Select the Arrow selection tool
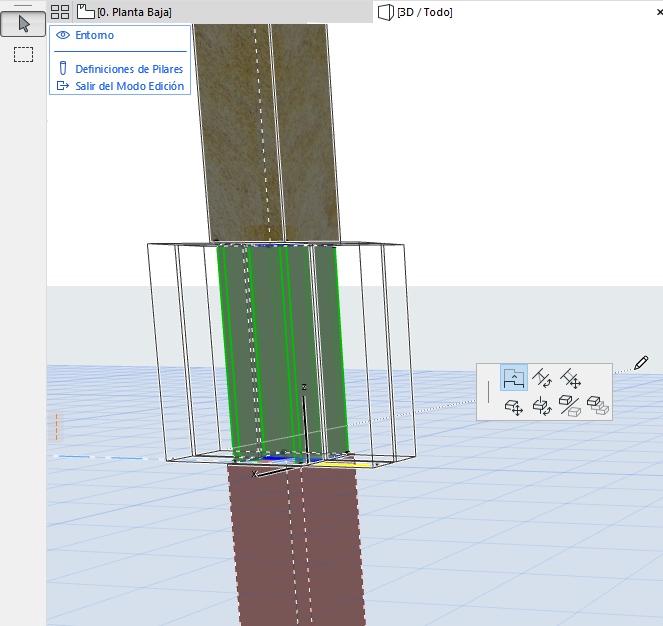The height and width of the screenshot is (626, 663). tap(23, 25)
